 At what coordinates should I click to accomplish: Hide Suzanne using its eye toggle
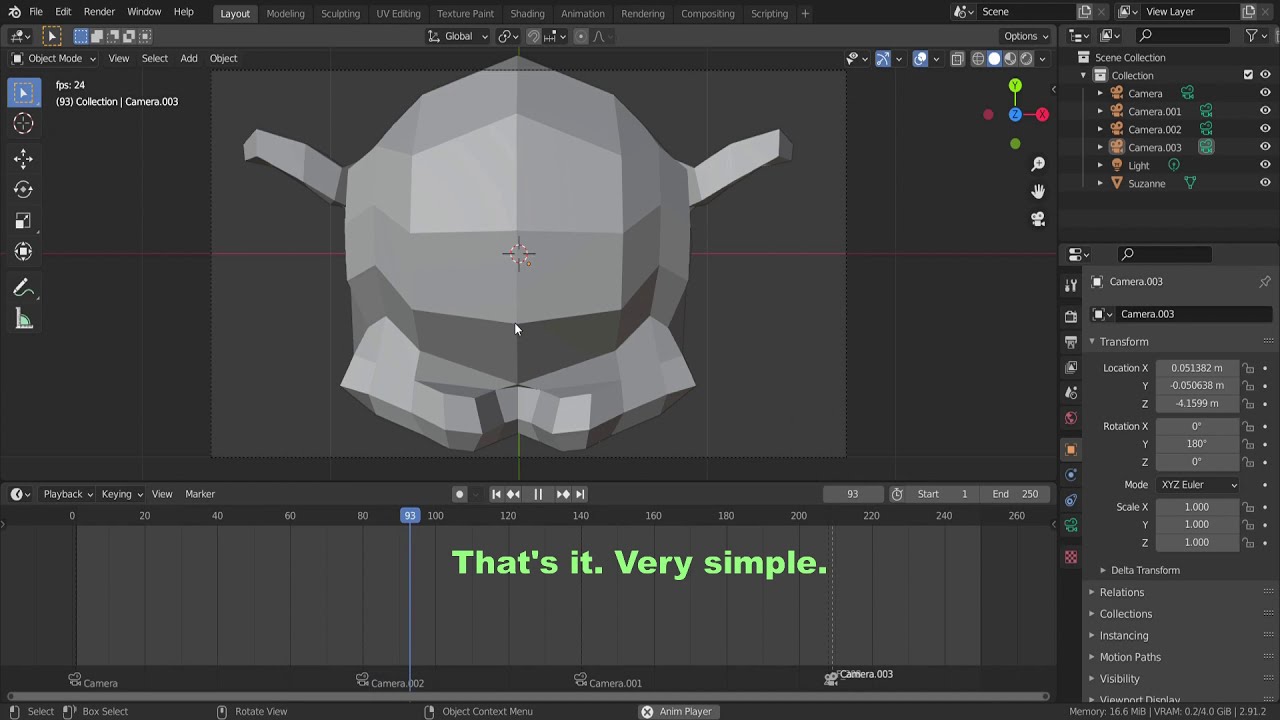(1264, 183)
